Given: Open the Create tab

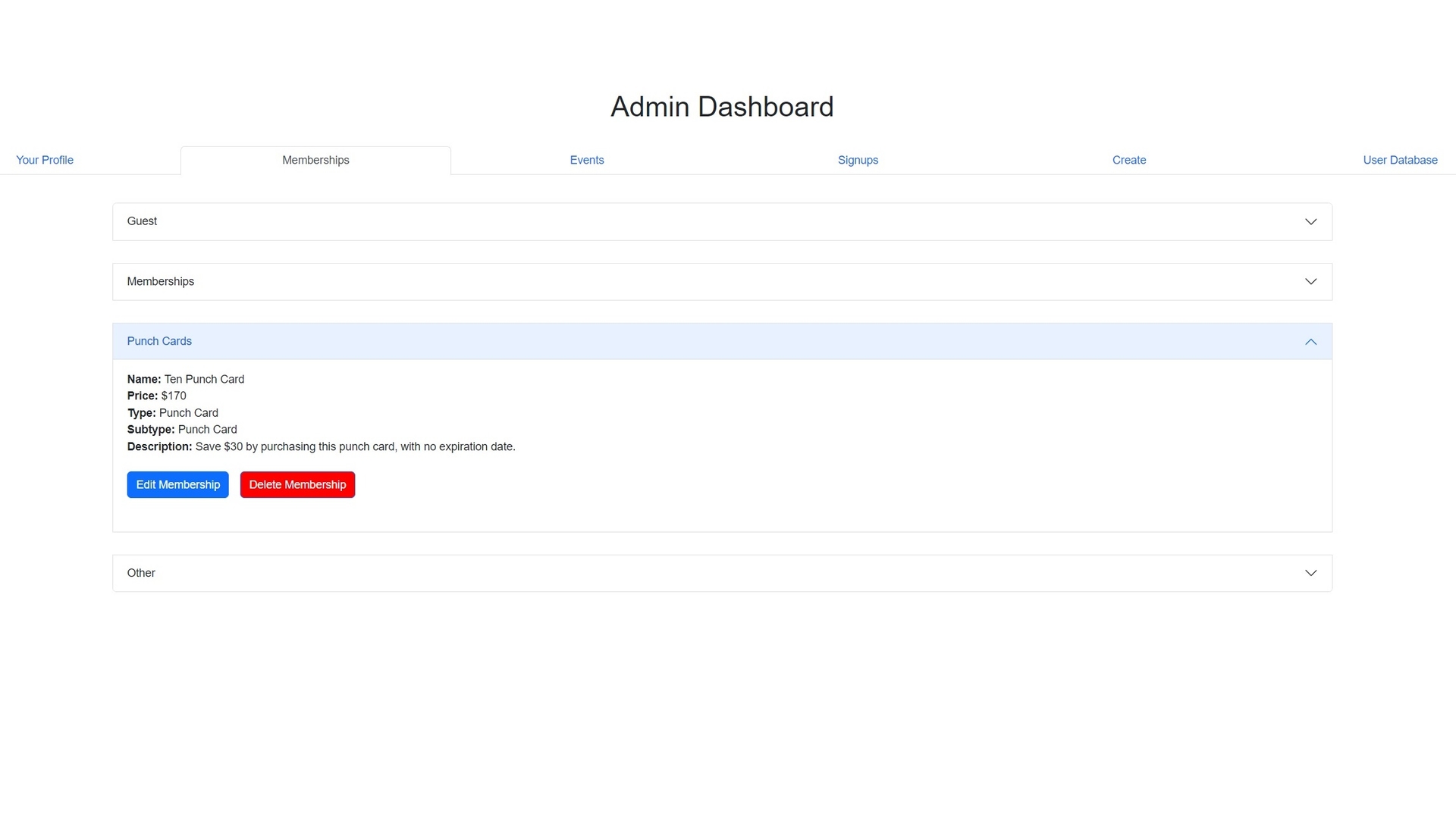Looking at the screenshot, I should tap(1128, 160).
